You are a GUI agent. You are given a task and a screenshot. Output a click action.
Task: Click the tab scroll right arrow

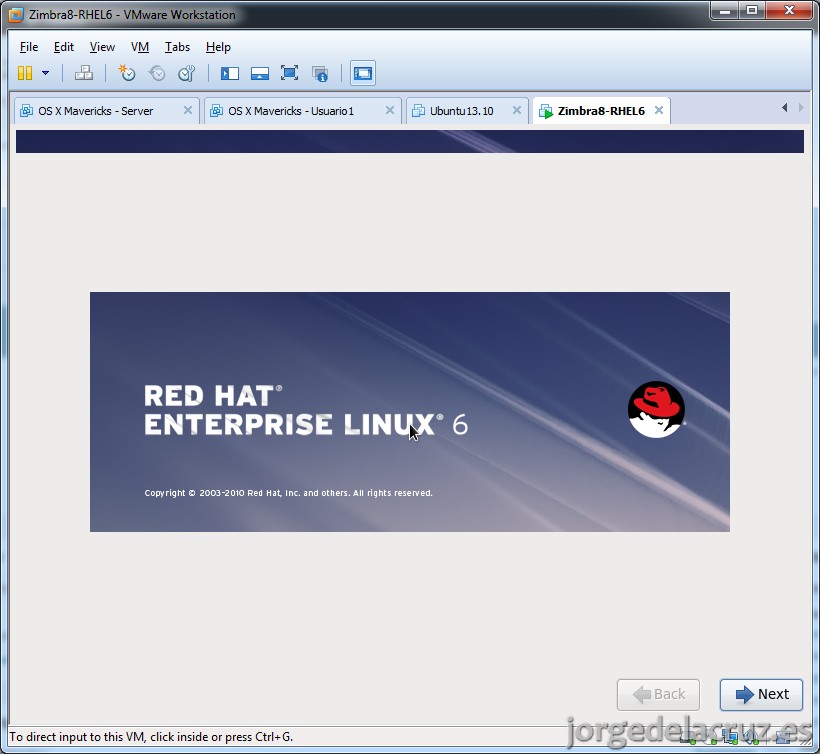801,108
